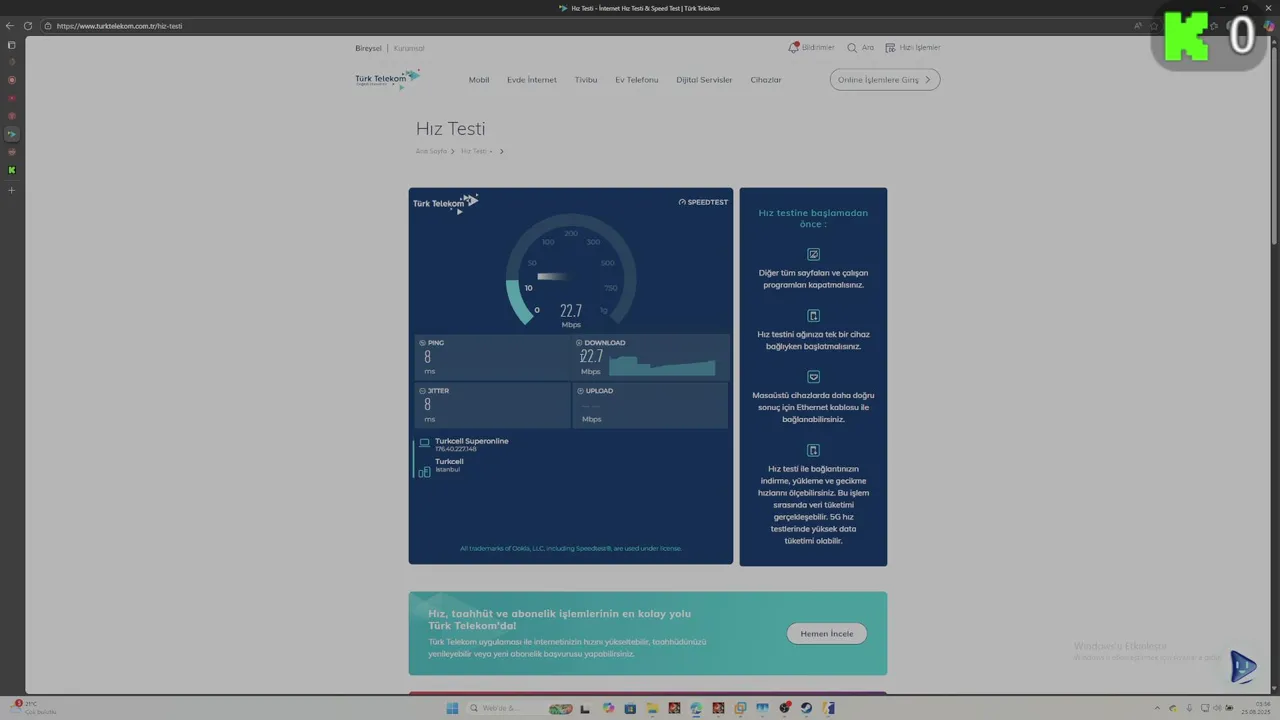This screenshot has height=720, width=1280.
Task: Open the chat assistant floating icon
Action: click(1242, 666)
